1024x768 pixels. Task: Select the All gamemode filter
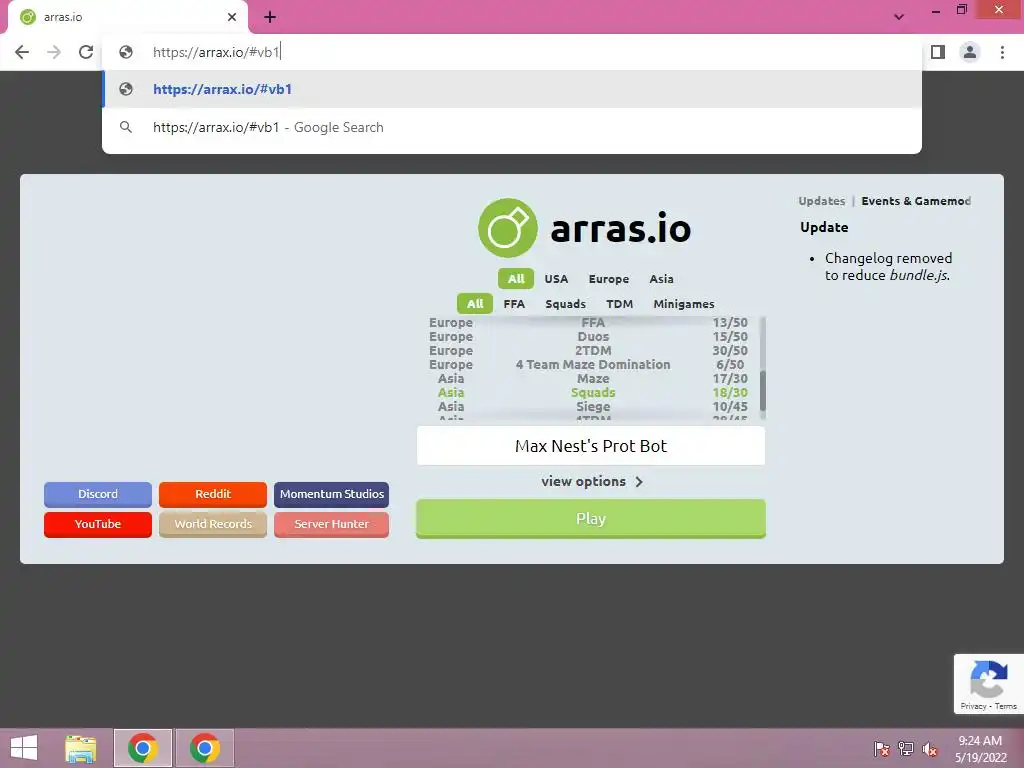(475, 304)
